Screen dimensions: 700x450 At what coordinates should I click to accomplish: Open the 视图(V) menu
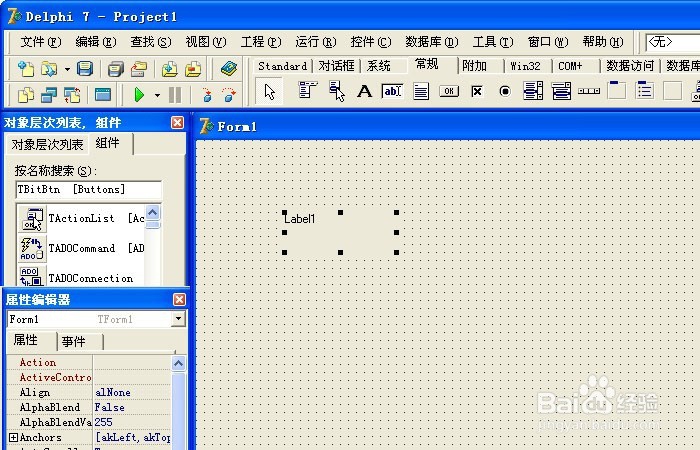click(x=206, y=42)
